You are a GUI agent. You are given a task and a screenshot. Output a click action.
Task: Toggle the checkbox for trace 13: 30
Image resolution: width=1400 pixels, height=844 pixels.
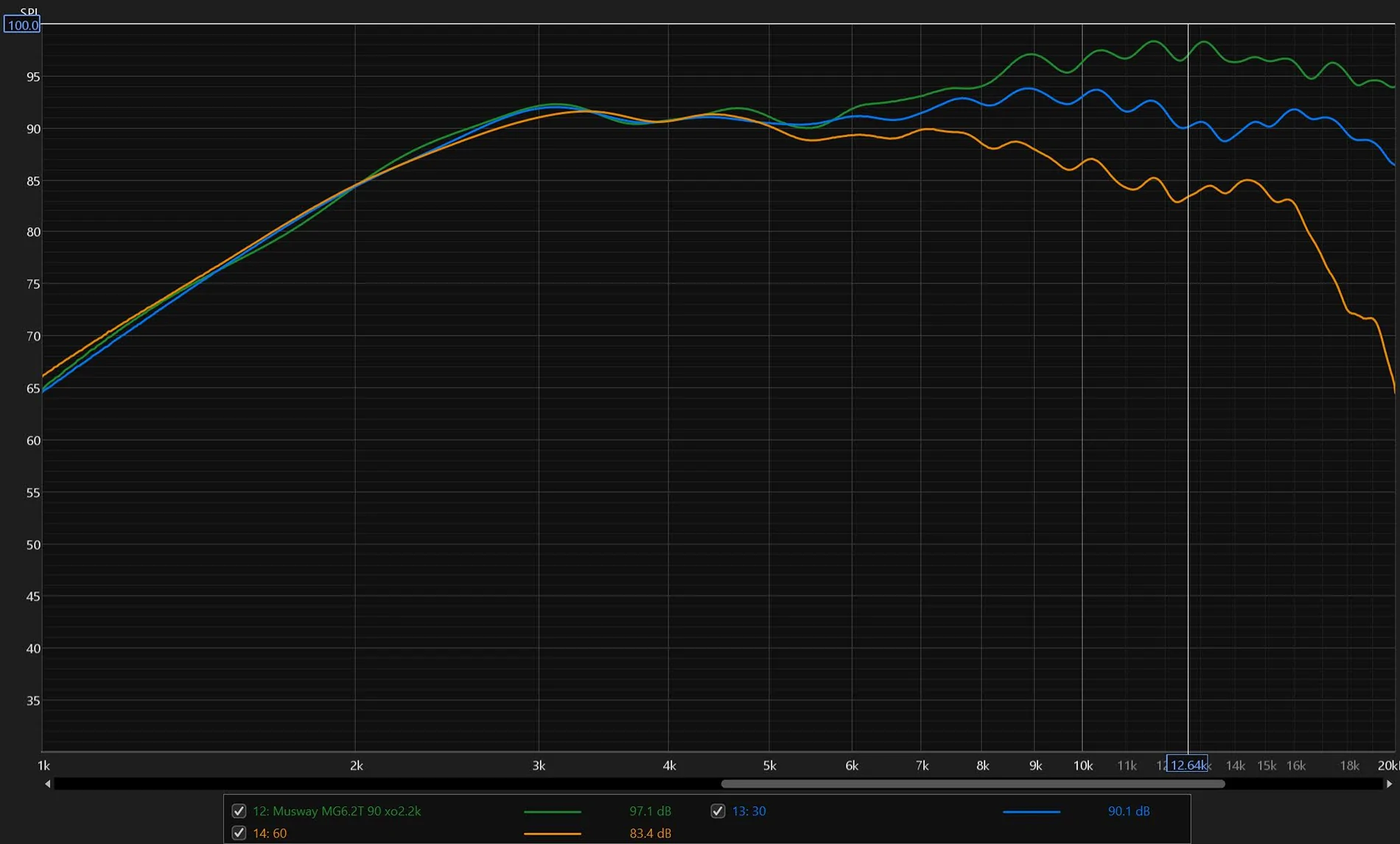(718, 811)
